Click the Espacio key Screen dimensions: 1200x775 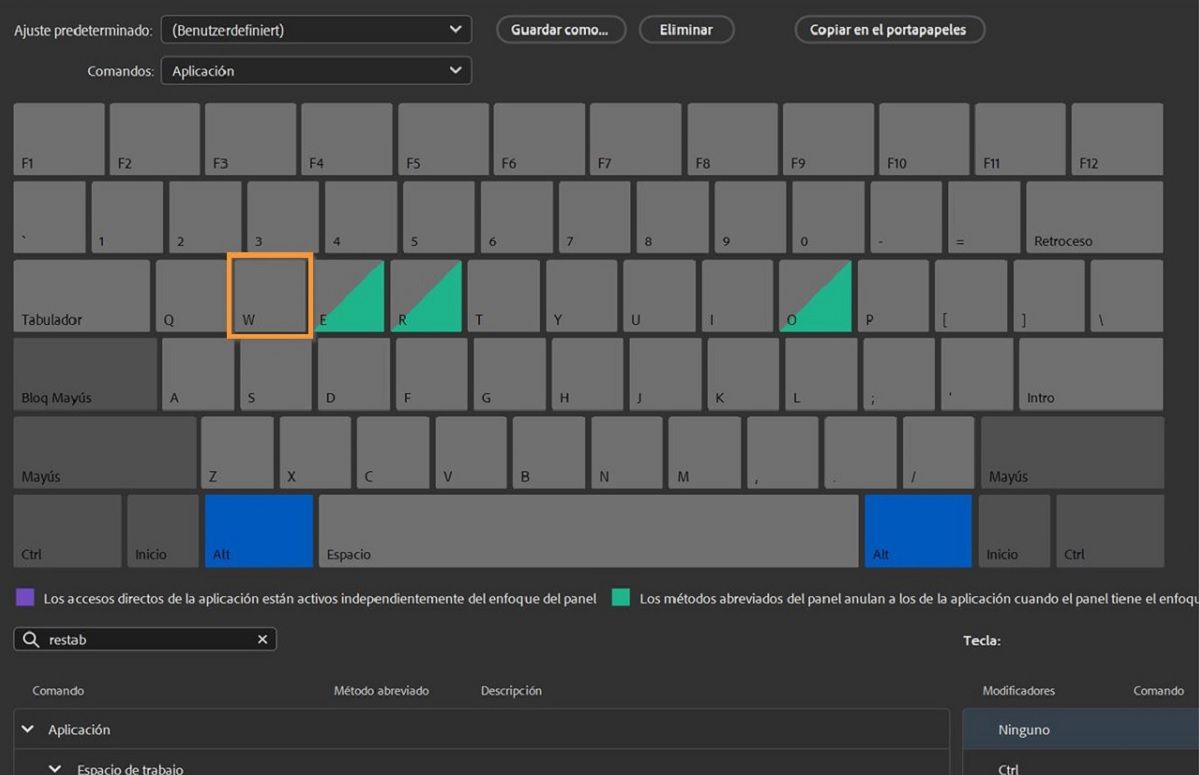click(x=588, y=531)
